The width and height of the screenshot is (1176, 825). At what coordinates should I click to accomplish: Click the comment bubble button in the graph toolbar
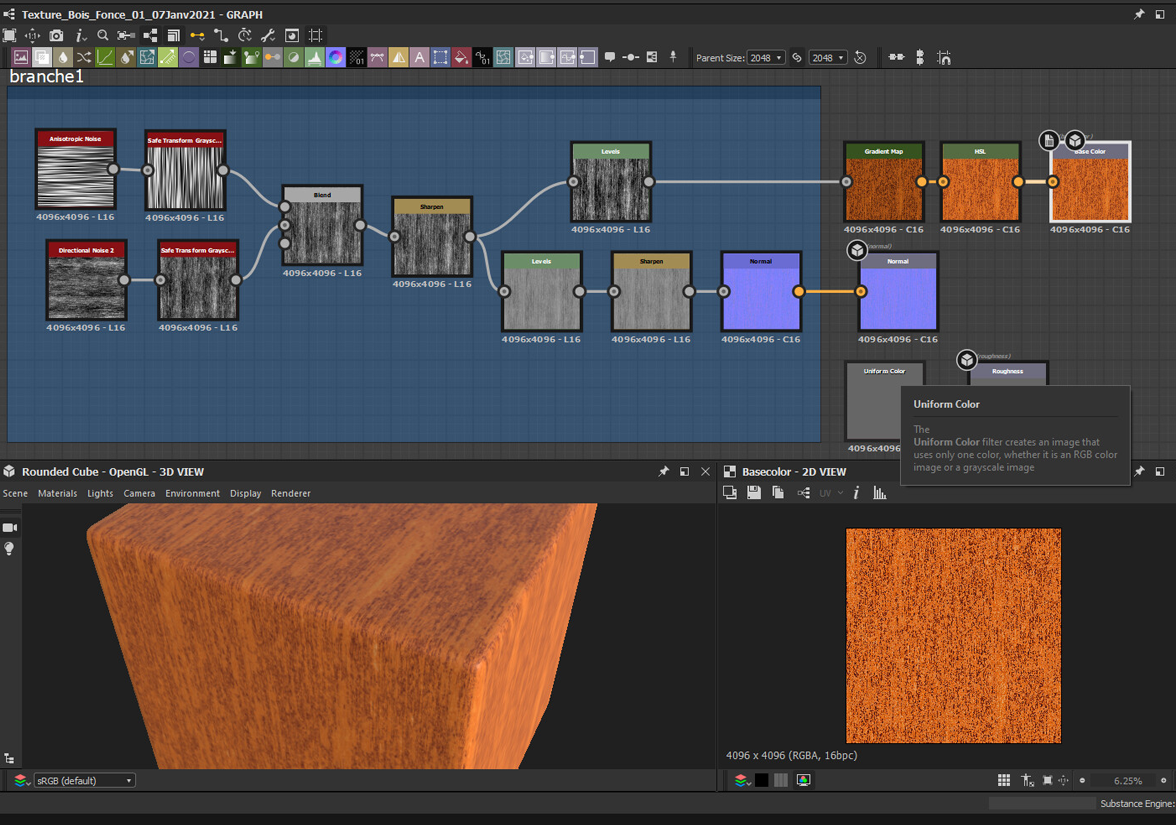609,57
